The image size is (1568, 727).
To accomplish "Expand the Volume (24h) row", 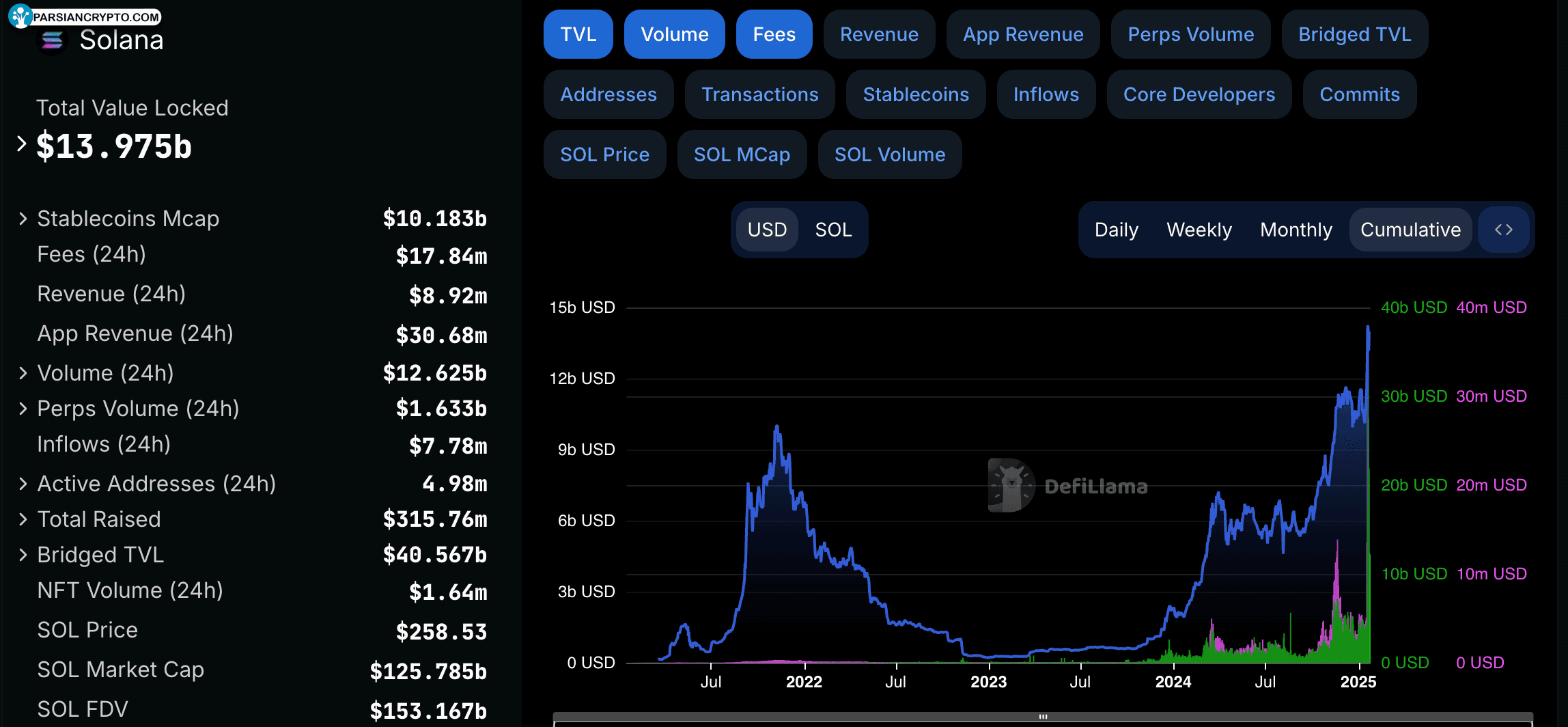I will [23, 373].
